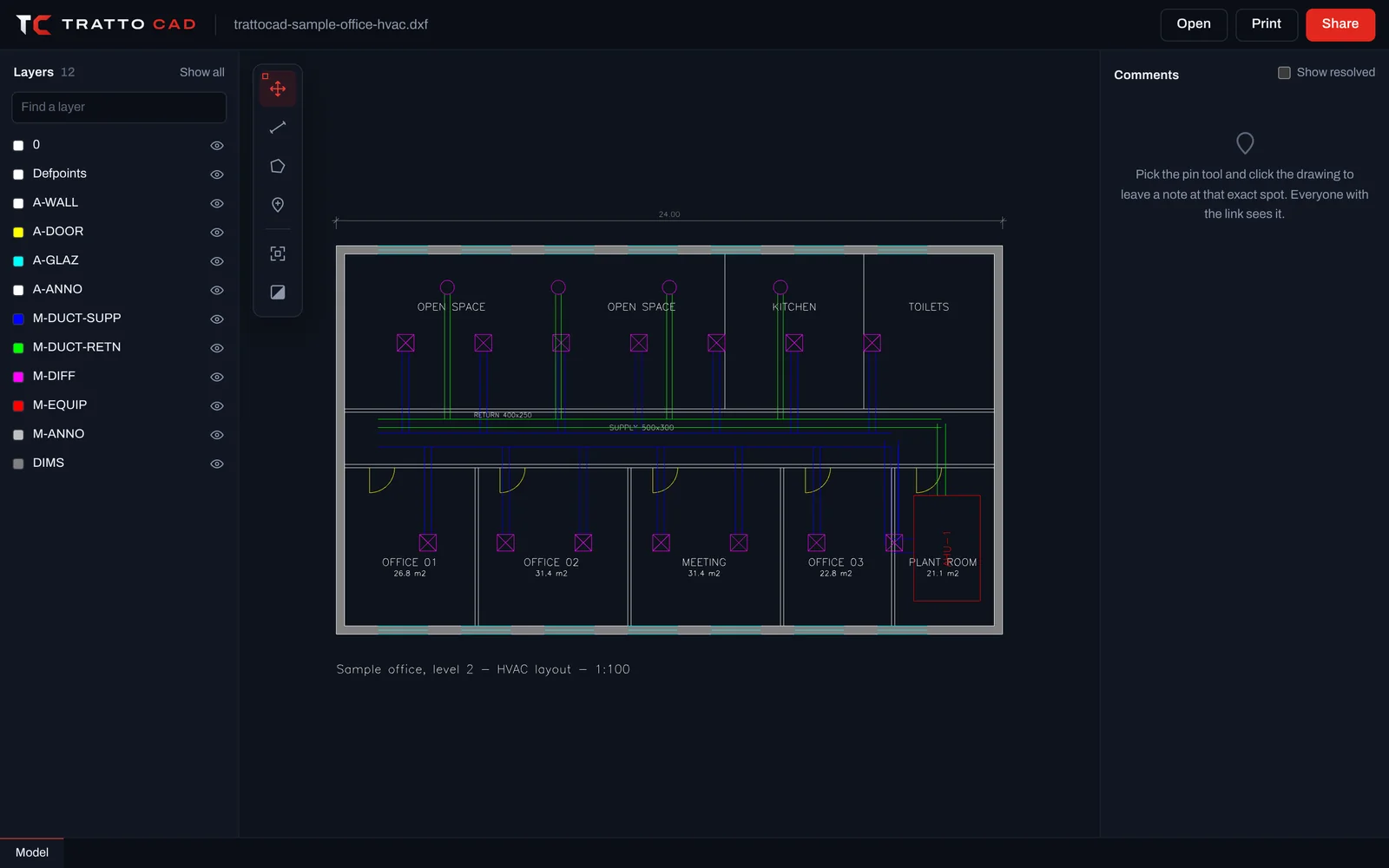Hide the Defpoints layer
1389x868 pixels.
pos(217,174)
